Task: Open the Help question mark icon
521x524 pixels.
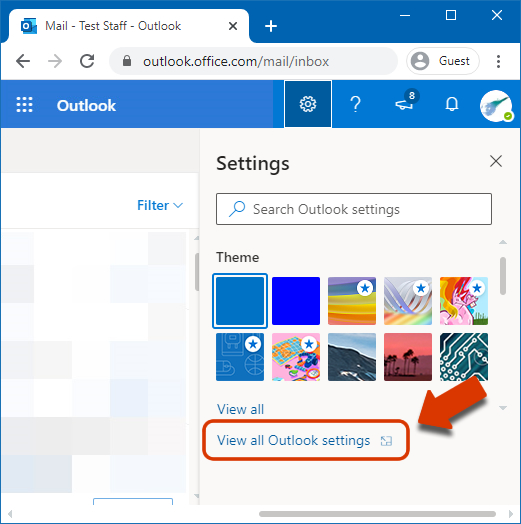Action: 356,104
